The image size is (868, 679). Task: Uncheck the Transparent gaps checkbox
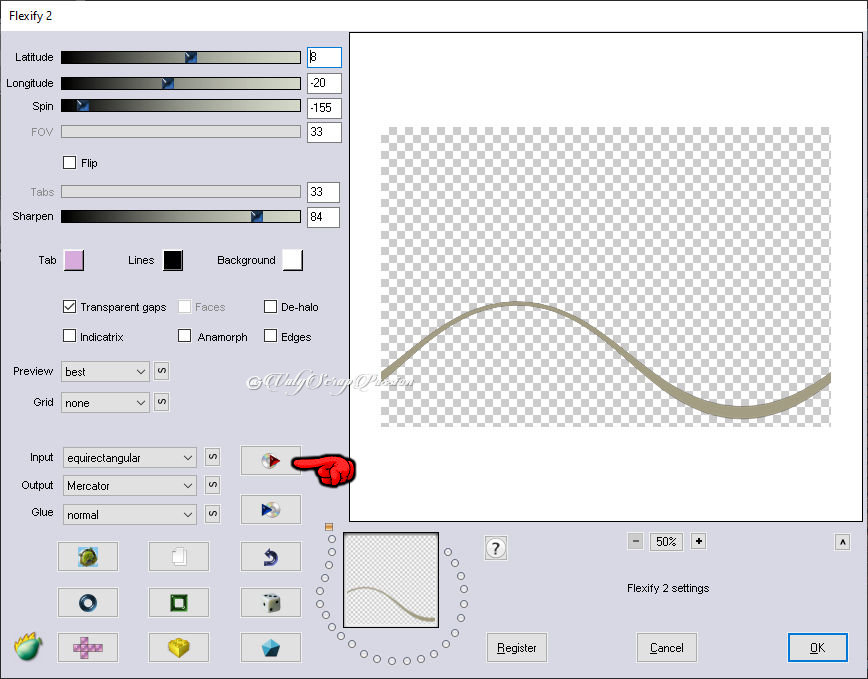pyautogui.click(x=70, y=307)
